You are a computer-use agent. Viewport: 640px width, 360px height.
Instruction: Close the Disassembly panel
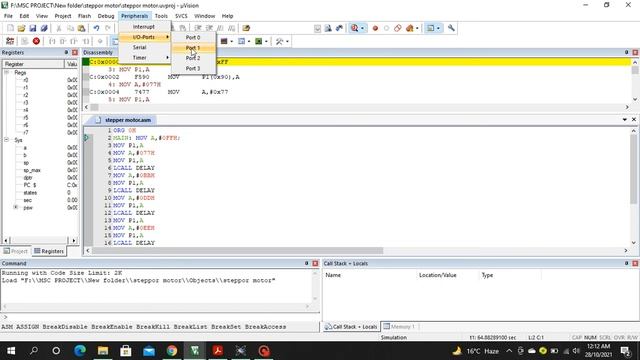tap(635, 52)
